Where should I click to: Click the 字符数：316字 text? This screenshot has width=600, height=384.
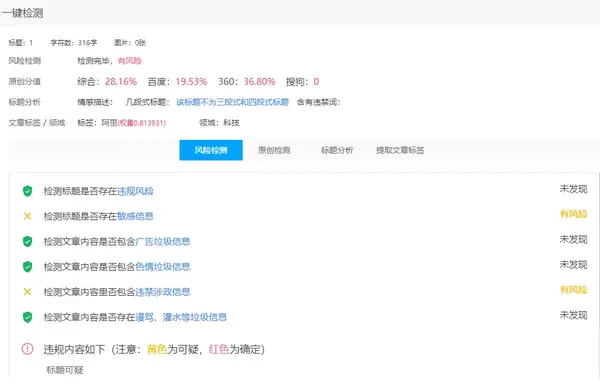[73, 42]
